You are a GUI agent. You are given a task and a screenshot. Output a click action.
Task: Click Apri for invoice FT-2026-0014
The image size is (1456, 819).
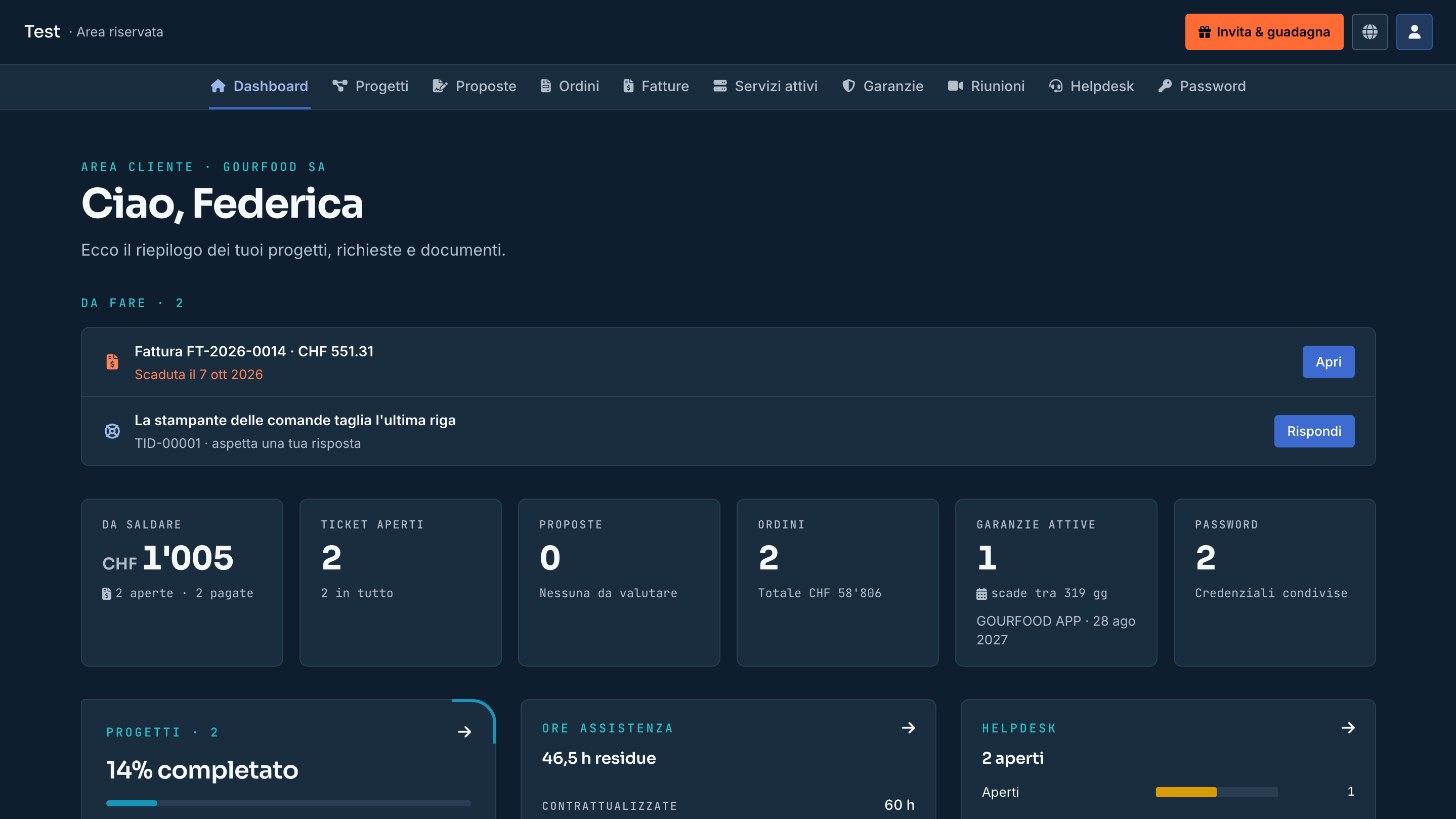pos(1328,362)
